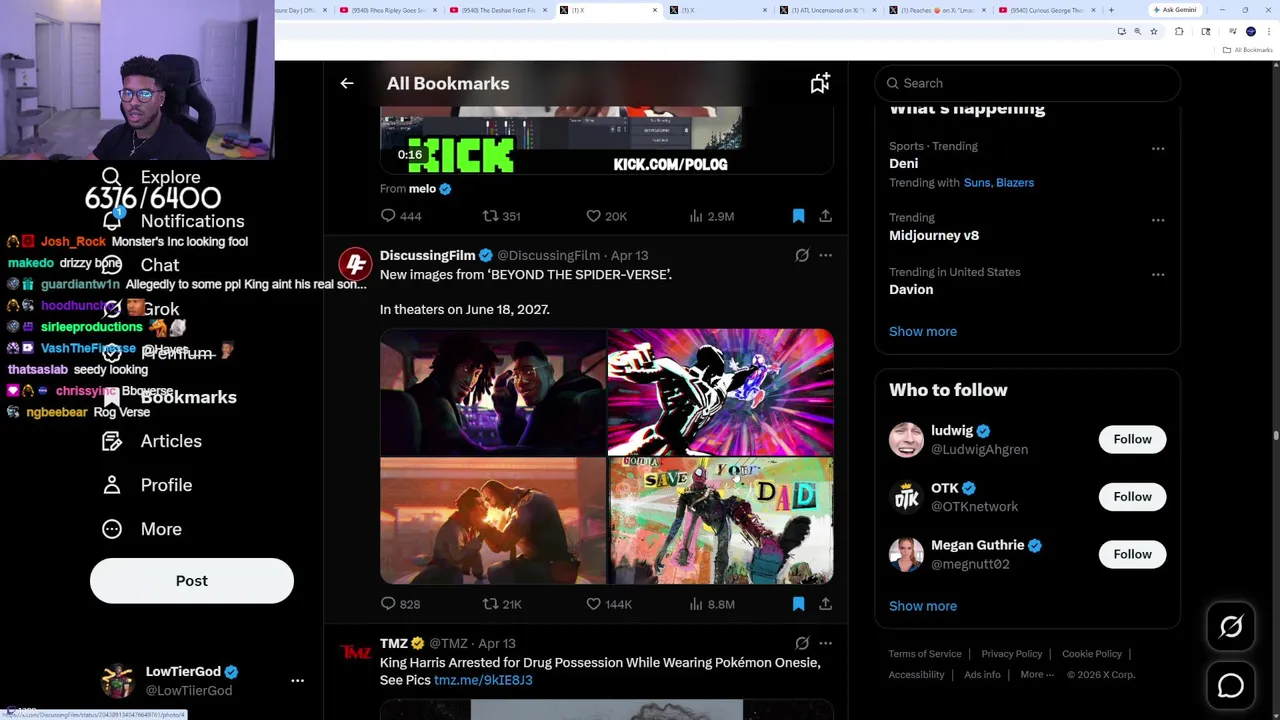Open Profile in the sidebar

[148, 485]
